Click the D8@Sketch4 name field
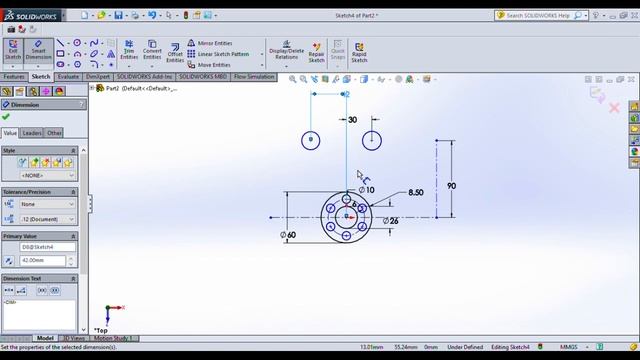640x360 pixels. click(47, 247)
